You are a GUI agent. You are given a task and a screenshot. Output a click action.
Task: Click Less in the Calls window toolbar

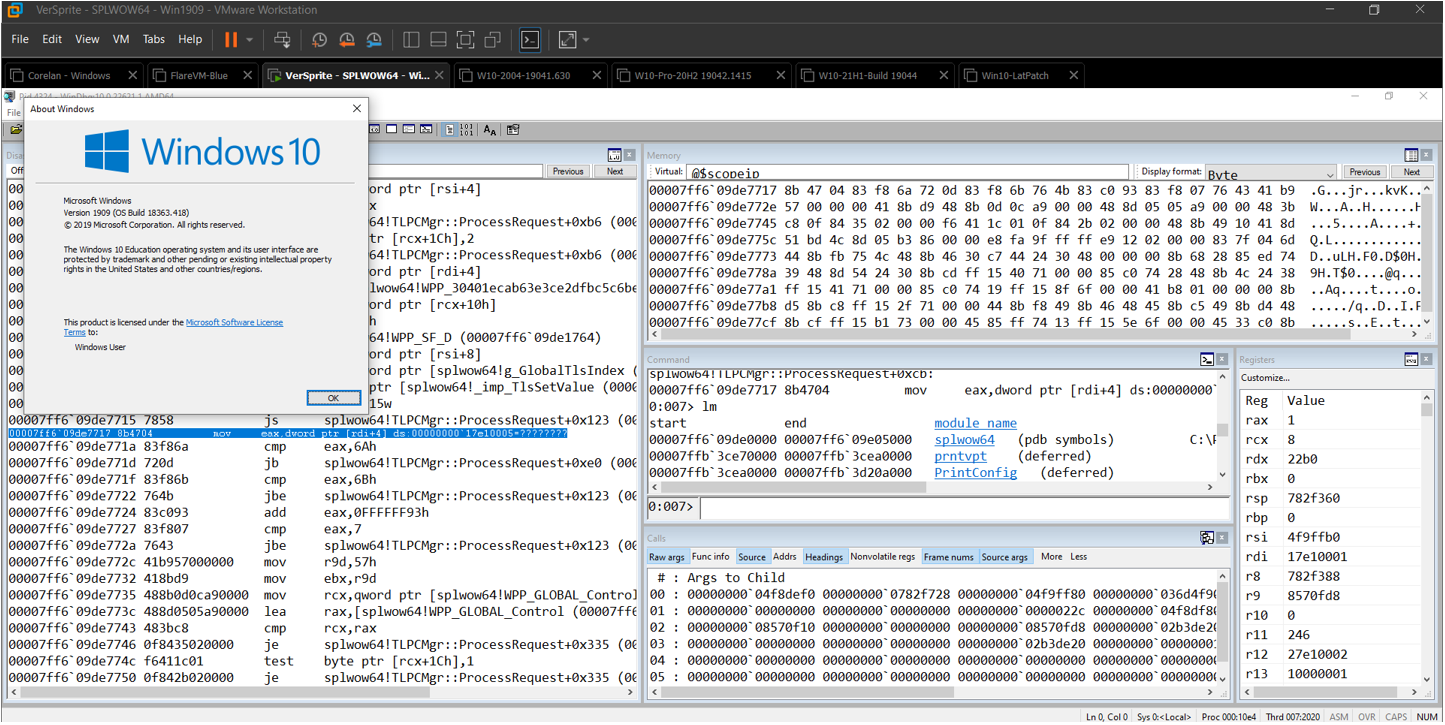click(1079, 557)
